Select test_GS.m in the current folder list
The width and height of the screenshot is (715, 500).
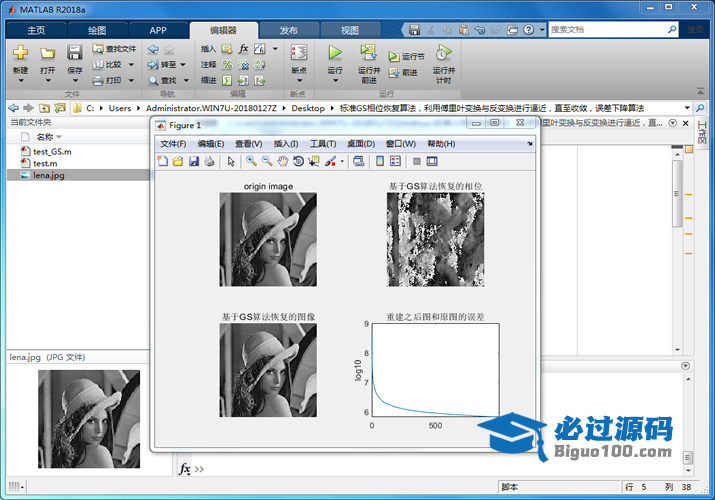point(52,151)
